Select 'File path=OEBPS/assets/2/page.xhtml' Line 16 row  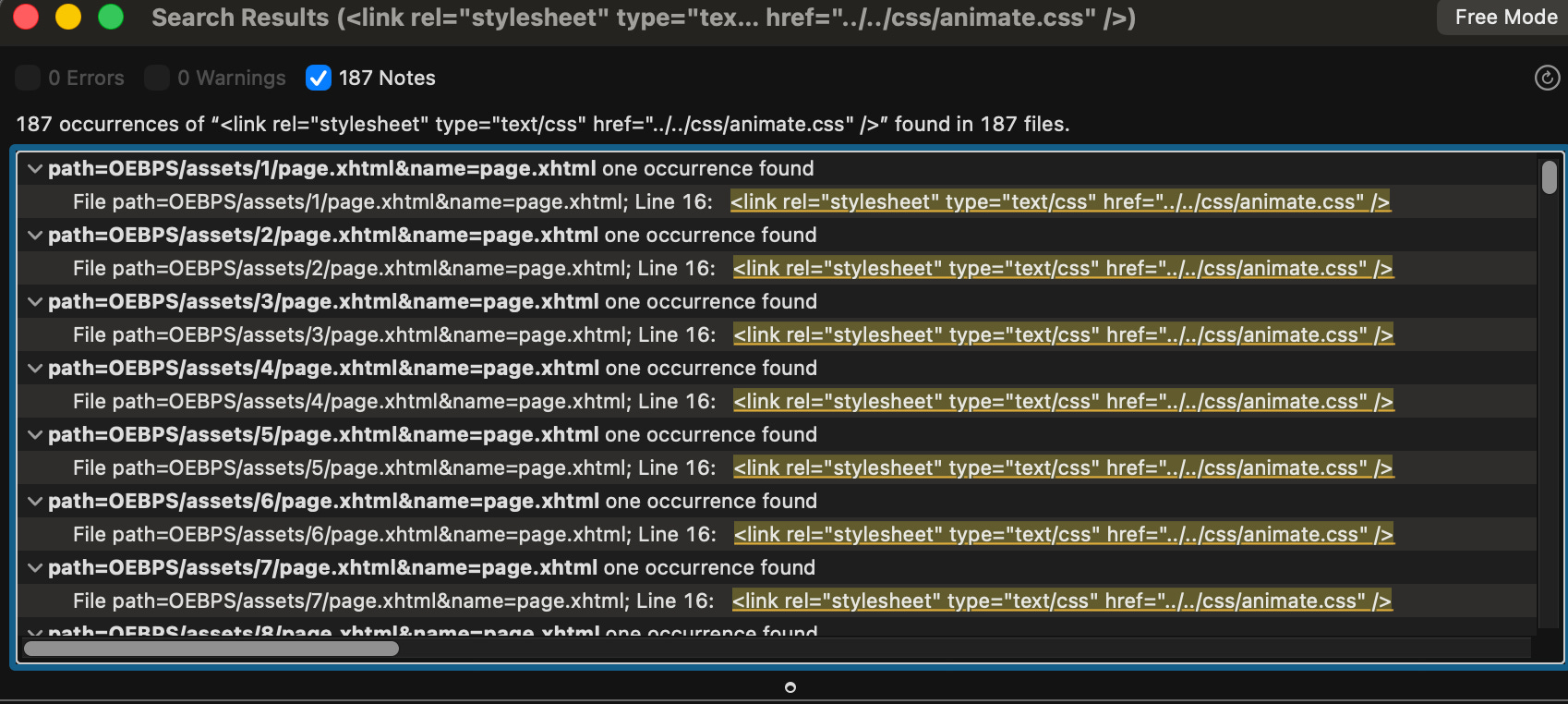(x=778, y=268)
